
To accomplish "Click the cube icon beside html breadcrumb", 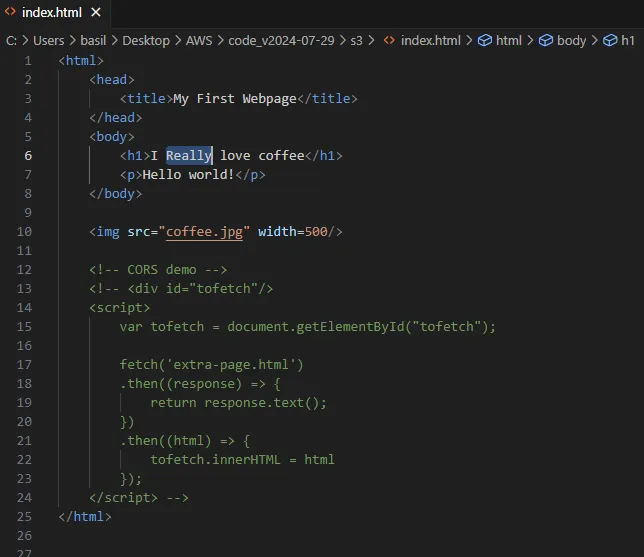I will point(485,40).
